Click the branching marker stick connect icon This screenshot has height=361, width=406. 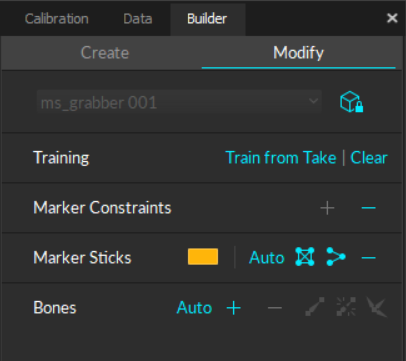pos(336,257)
